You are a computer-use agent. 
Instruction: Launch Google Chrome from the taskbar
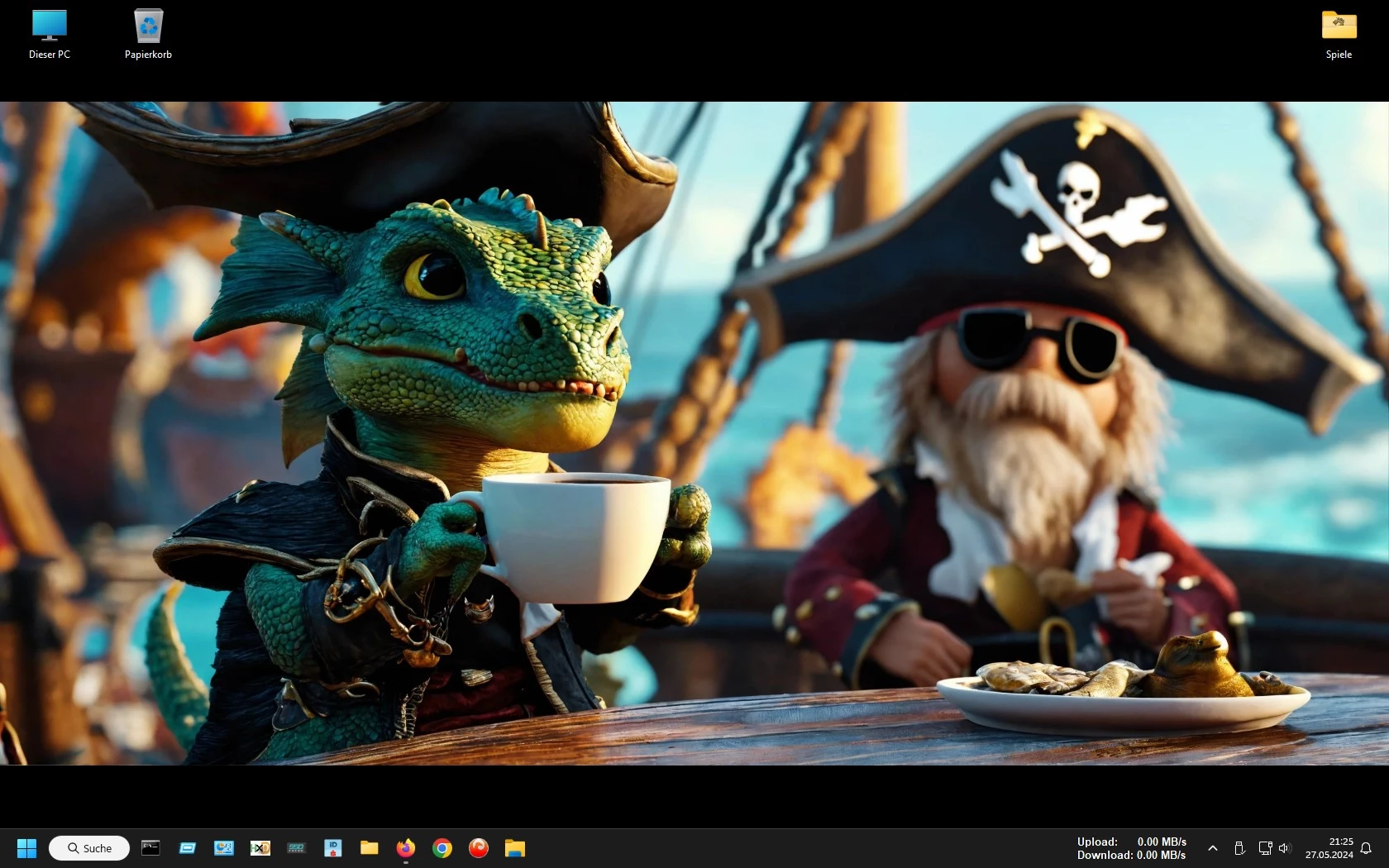tap(442, 847)
